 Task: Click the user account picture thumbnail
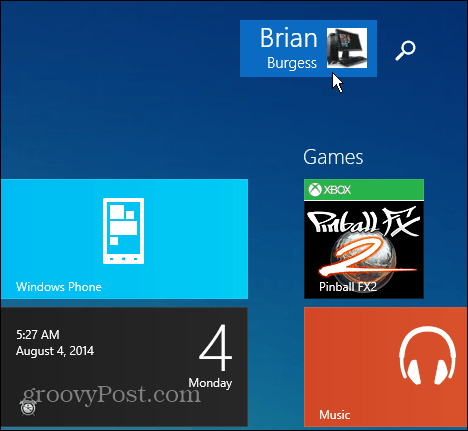(x=347, y=48)
